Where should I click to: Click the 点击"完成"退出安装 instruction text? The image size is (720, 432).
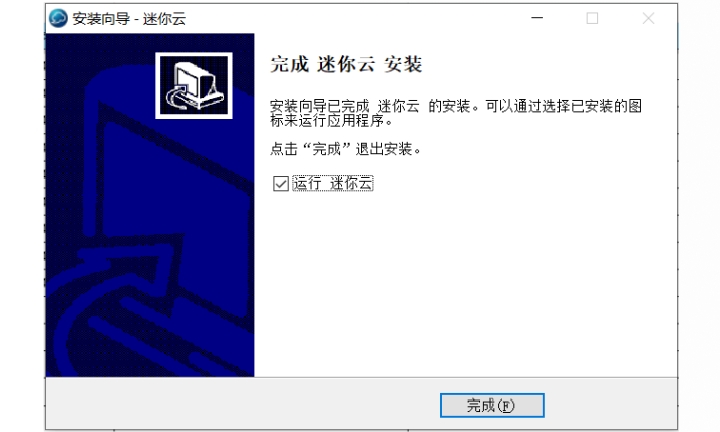(345, 149)
